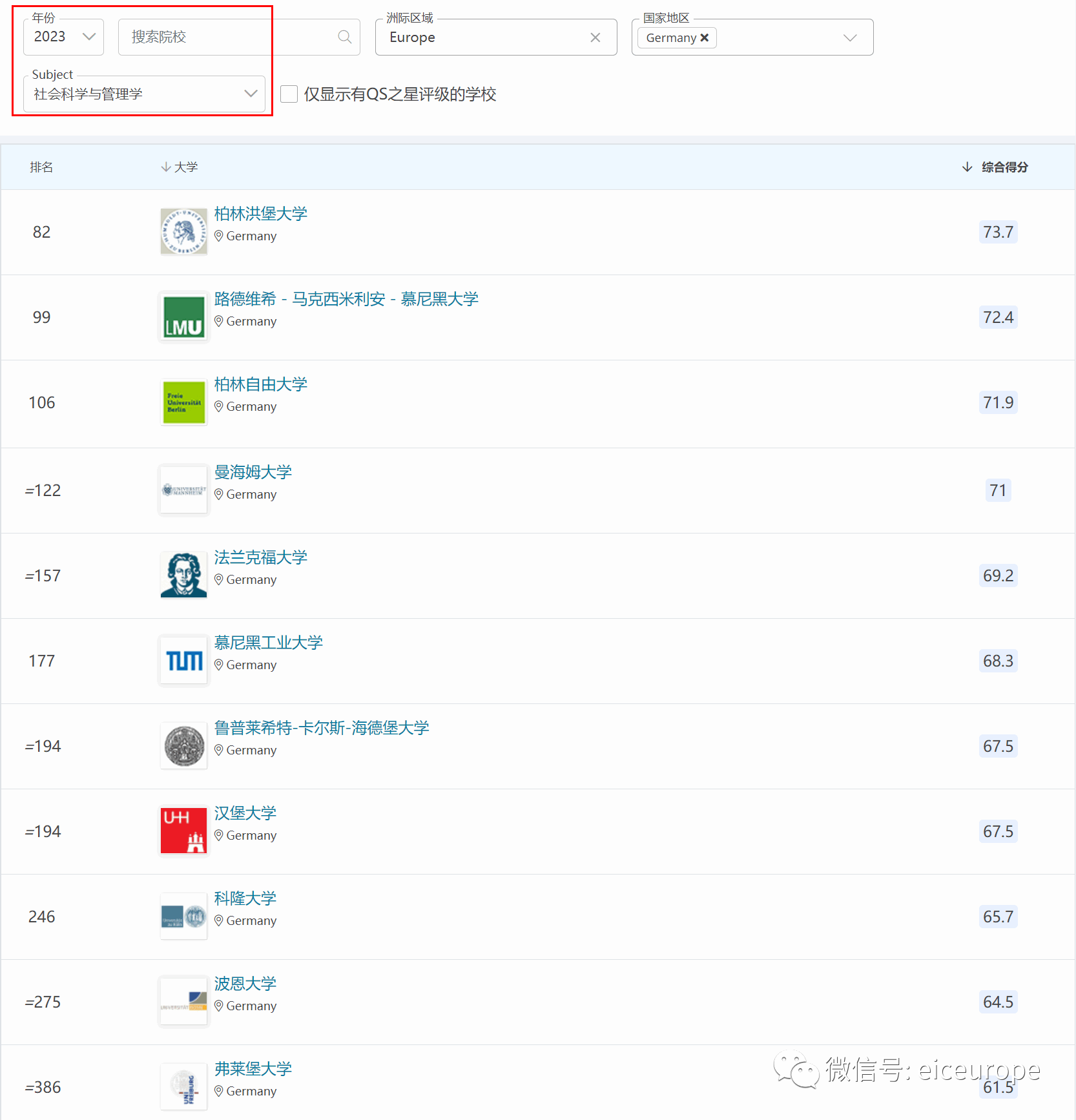Click score 64.5 badge

click(998, 1002)
